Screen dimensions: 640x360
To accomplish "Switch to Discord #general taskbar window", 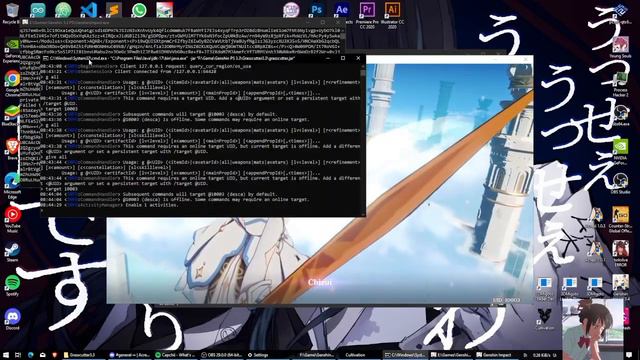I will tap(131, 355).
